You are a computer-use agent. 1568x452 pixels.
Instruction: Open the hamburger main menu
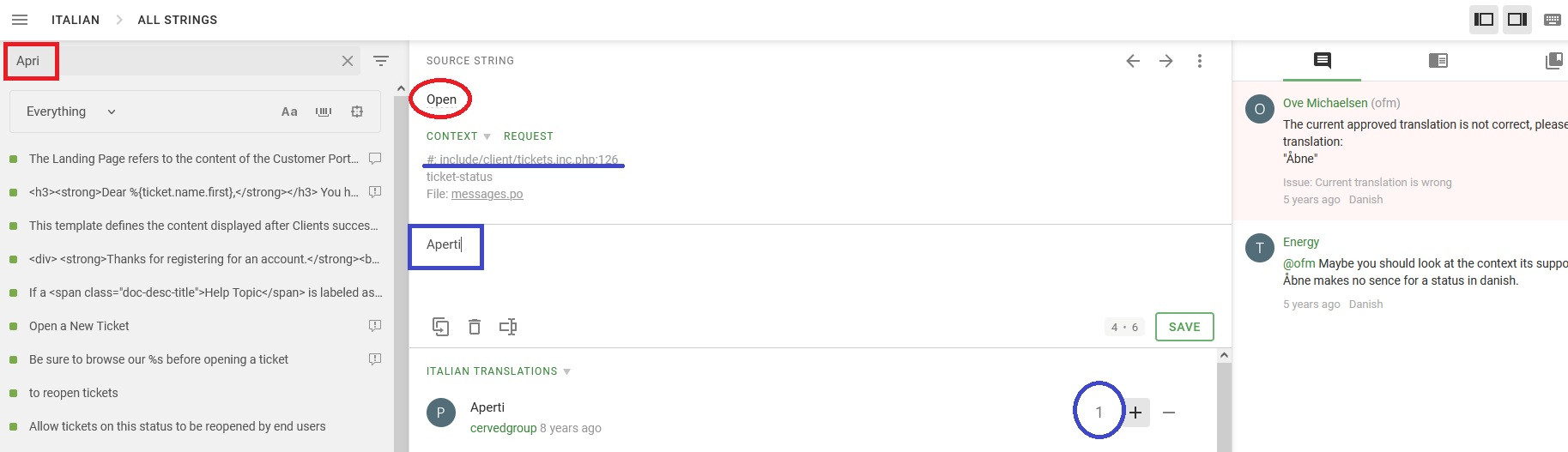point(20,20)
